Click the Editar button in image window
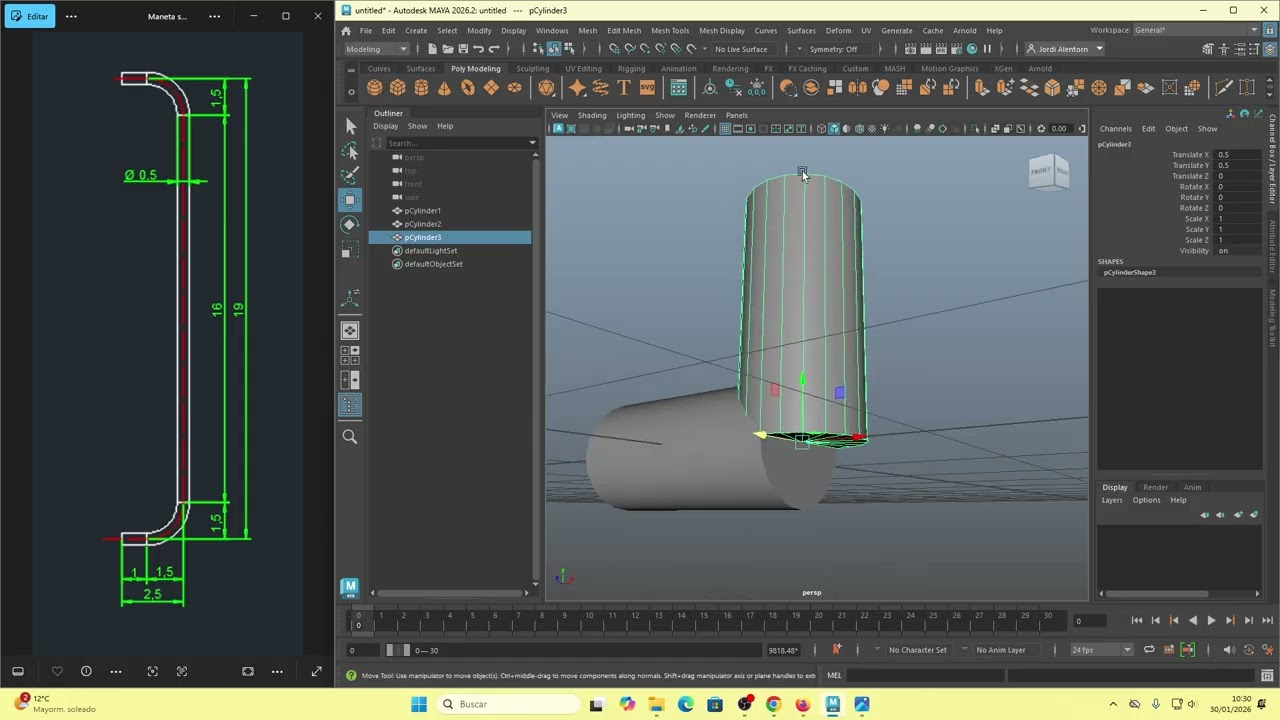 29,16
